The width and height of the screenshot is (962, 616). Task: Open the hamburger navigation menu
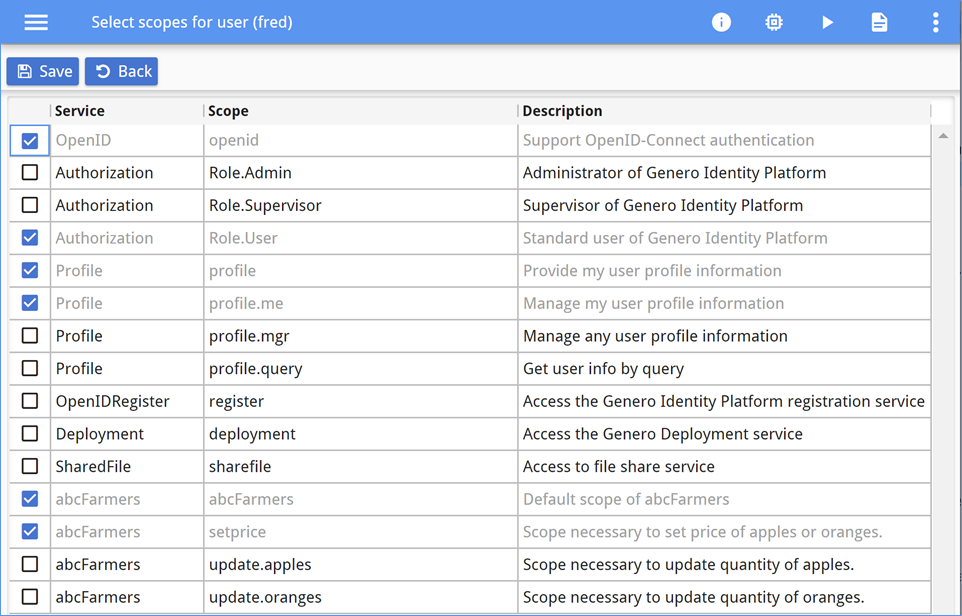[x=36, y=21]
